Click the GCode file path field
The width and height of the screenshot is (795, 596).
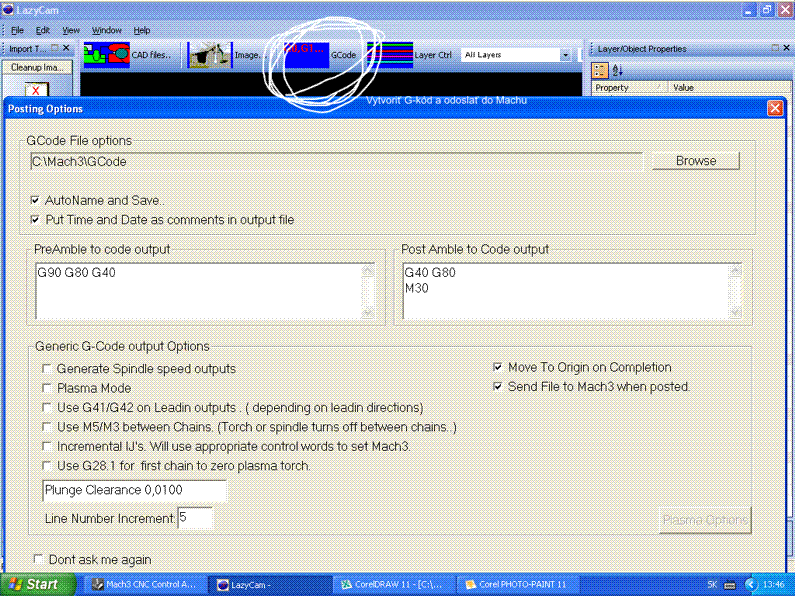click(337, 162)
